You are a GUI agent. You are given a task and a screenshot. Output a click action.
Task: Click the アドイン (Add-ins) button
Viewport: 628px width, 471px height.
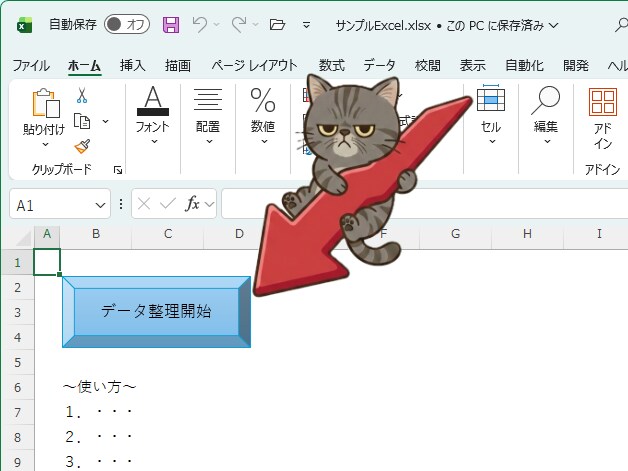[603, 119]
